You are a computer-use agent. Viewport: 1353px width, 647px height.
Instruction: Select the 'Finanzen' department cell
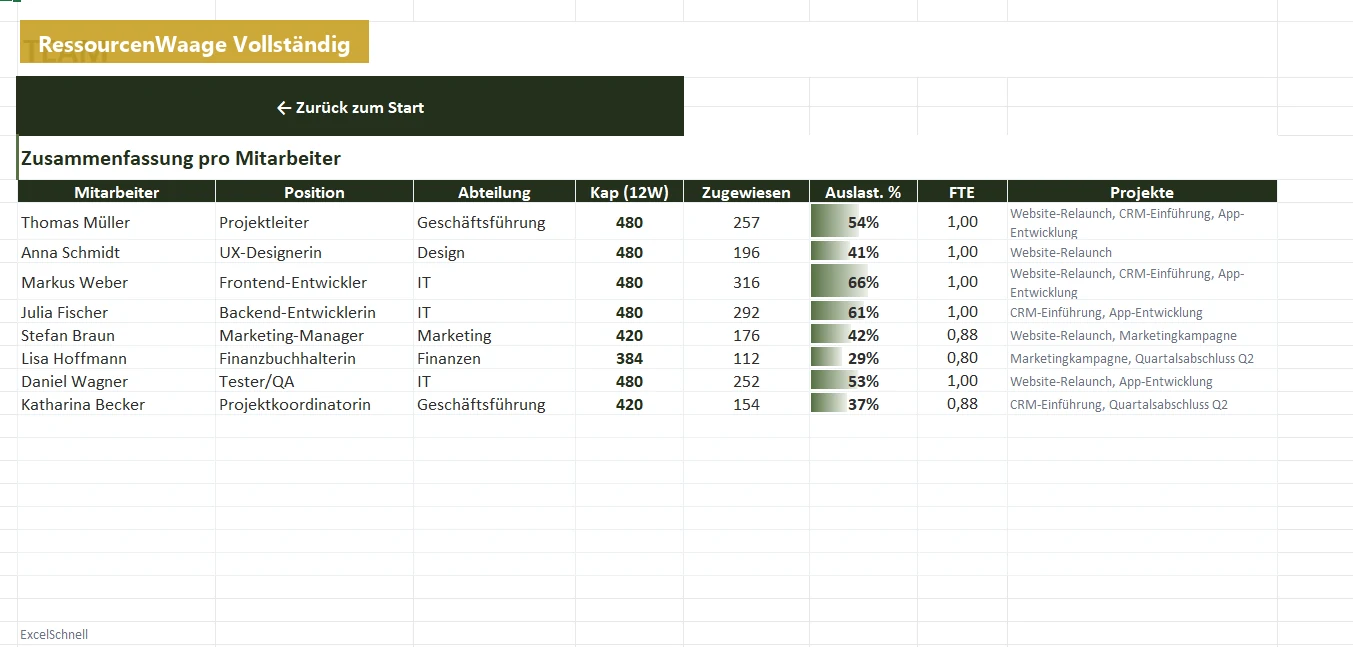point(495,358)
